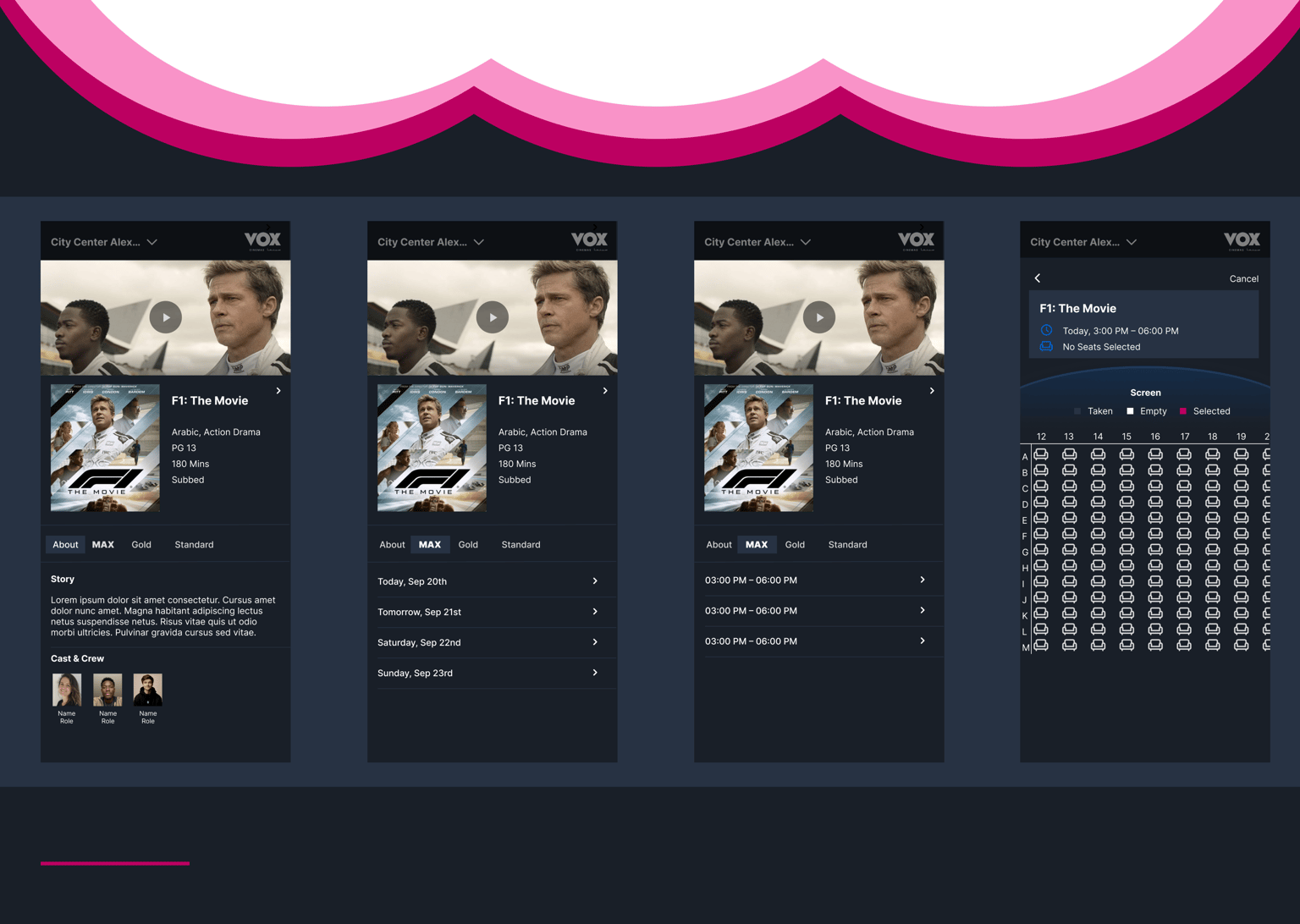Click the 'Screen' label above the seat grid
1300x924 pixels.
[x=1145, y=393]
